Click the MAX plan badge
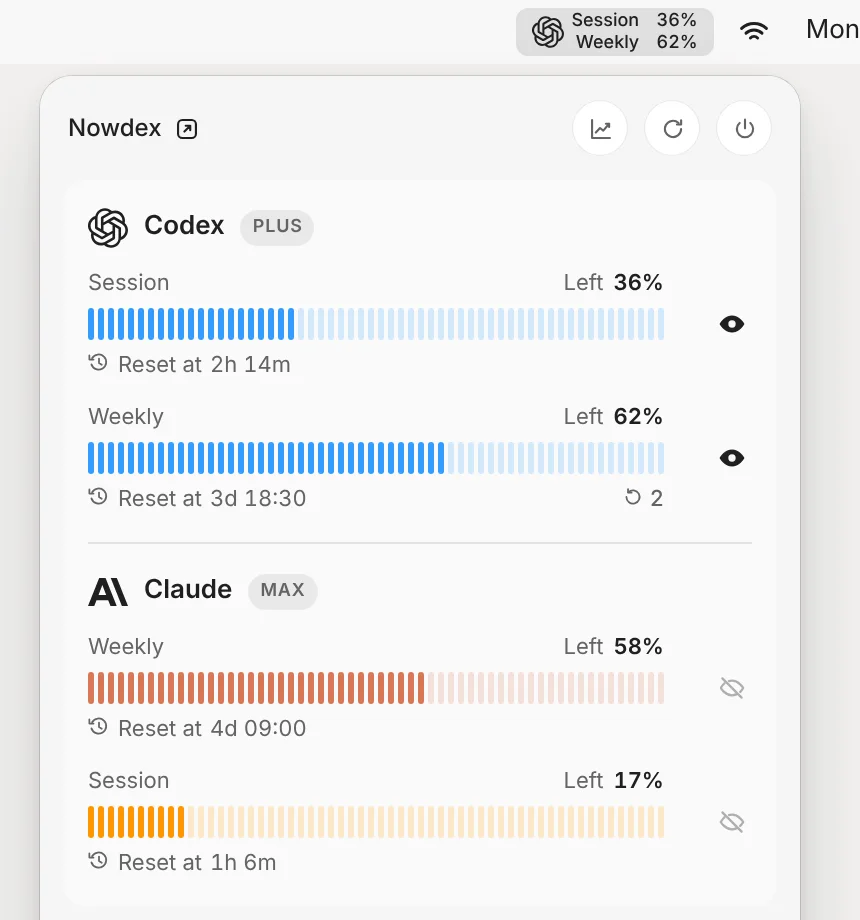Image resolution: width=860 pixels, height=920 pixels. (283, 590)
